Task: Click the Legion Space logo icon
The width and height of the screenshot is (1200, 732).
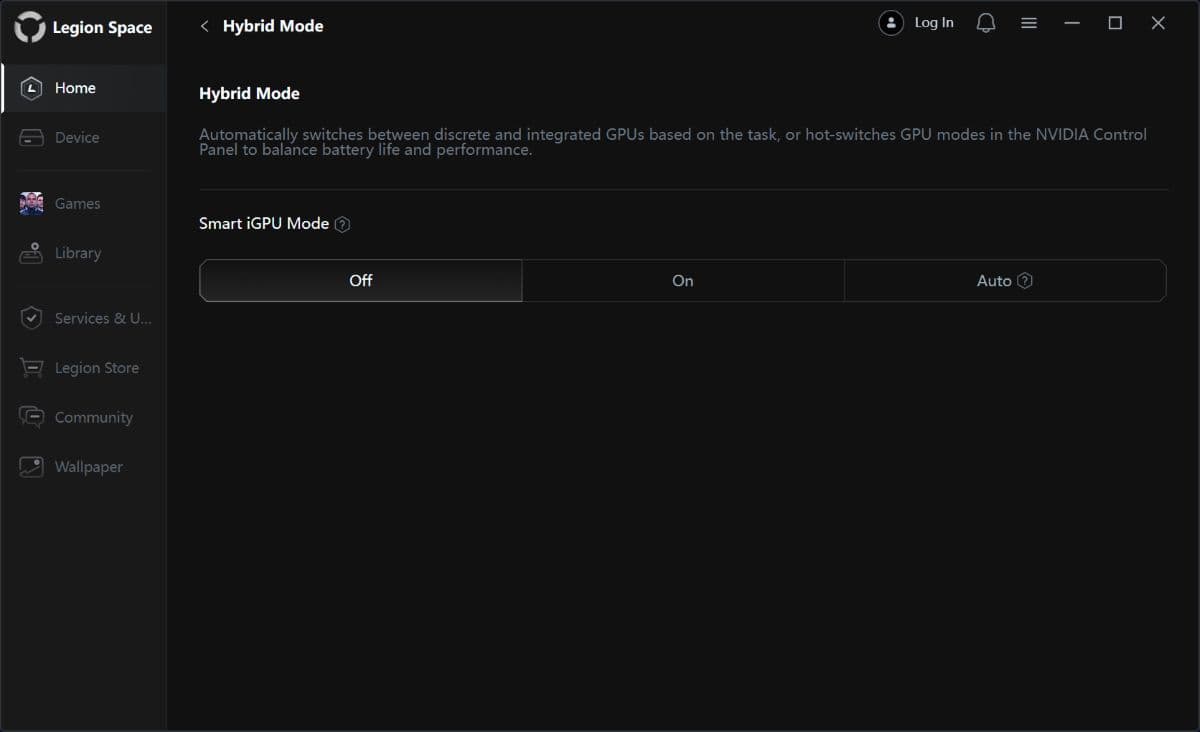Action: pyautogui.click(x=30, y=27)
